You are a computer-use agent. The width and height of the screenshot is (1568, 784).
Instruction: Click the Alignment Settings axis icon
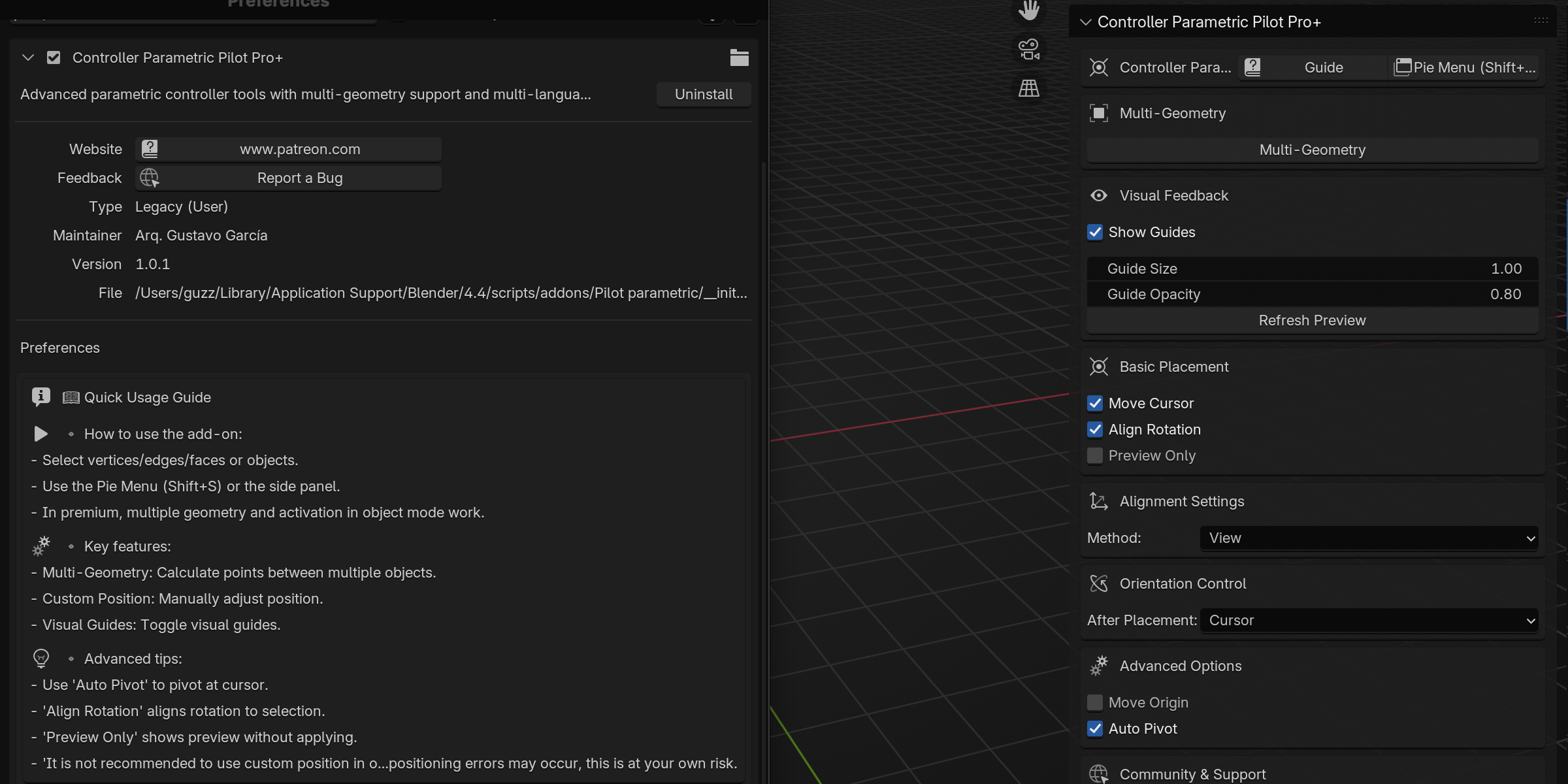[1099, 501]
